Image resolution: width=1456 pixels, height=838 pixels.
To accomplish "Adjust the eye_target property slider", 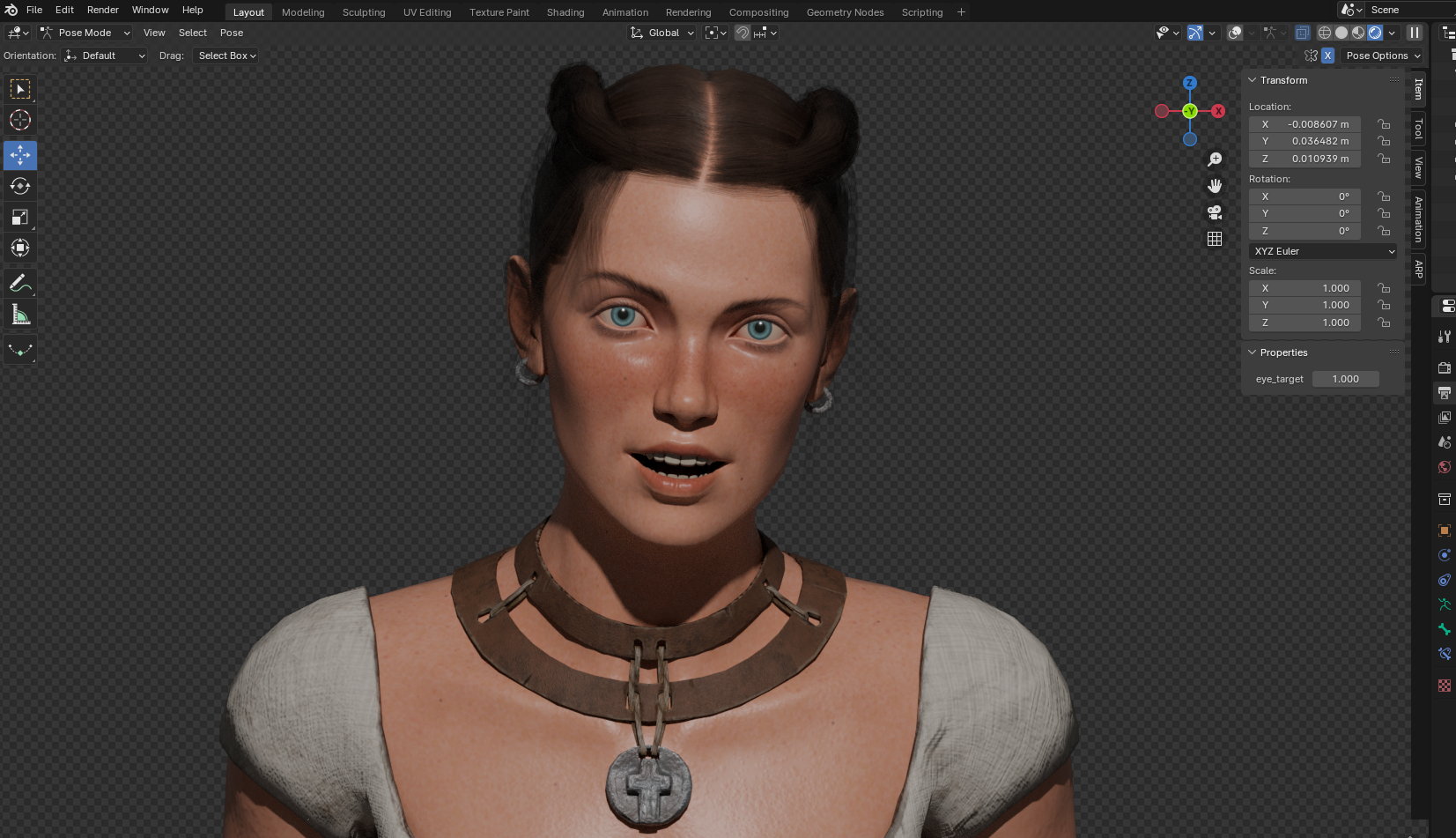I will [1345, 379].
